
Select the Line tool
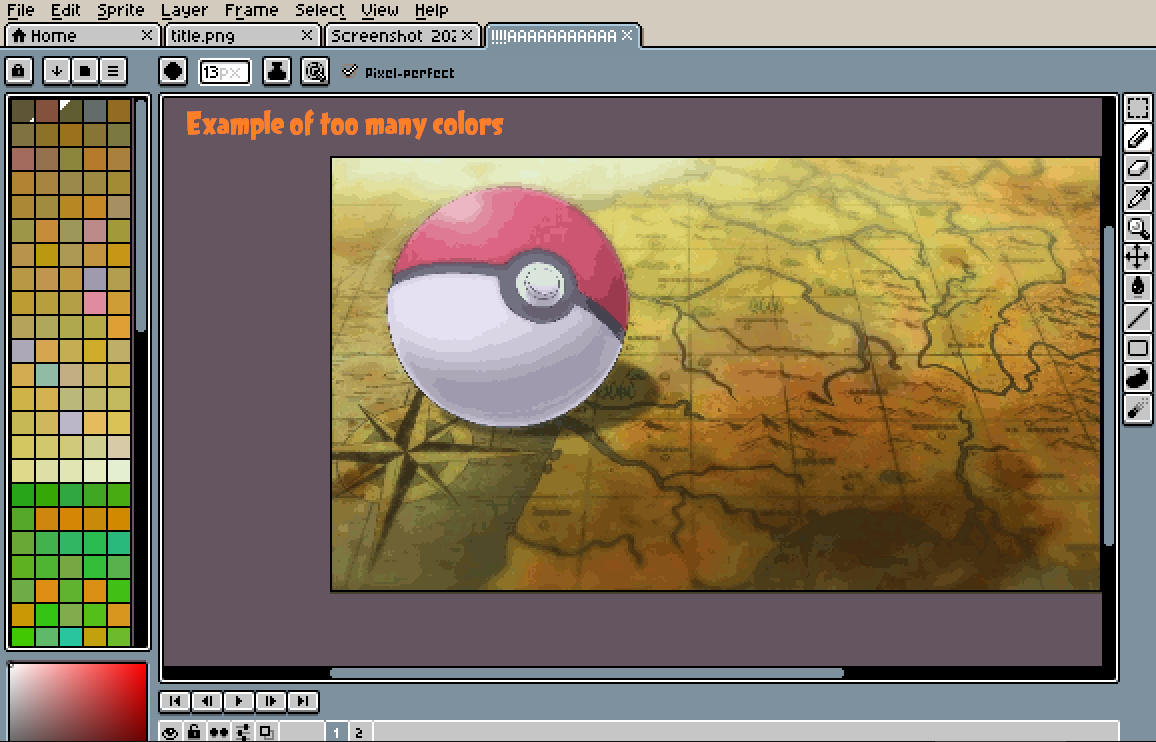1138,317
